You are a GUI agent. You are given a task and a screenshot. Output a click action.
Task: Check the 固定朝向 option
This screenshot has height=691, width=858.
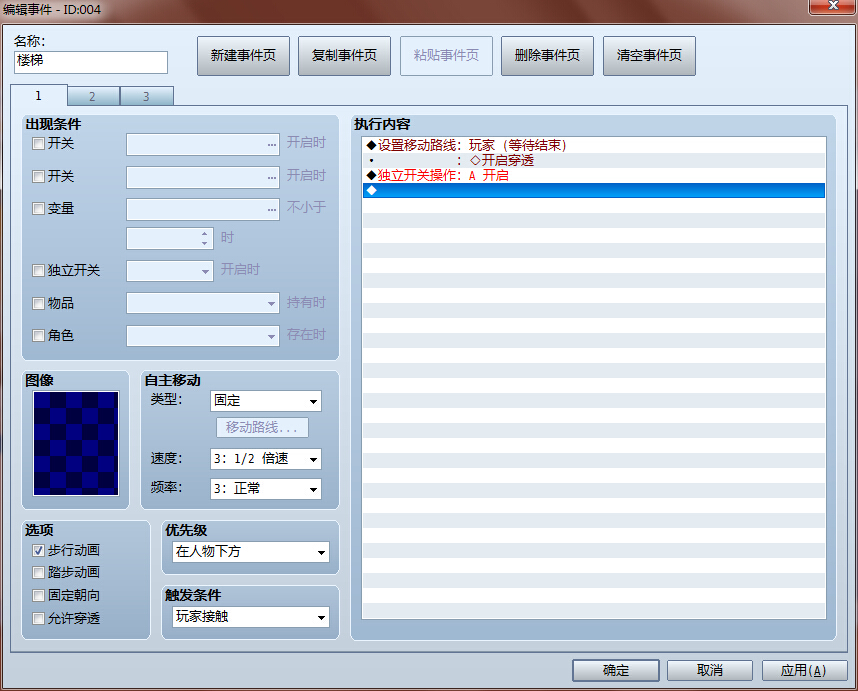click(38, 595)
